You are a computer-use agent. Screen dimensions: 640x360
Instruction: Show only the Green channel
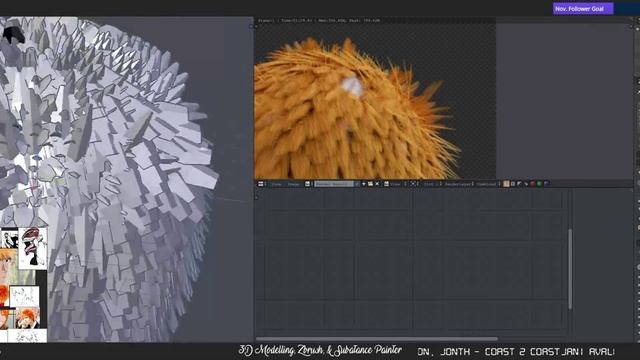click(x=539, y=184)
